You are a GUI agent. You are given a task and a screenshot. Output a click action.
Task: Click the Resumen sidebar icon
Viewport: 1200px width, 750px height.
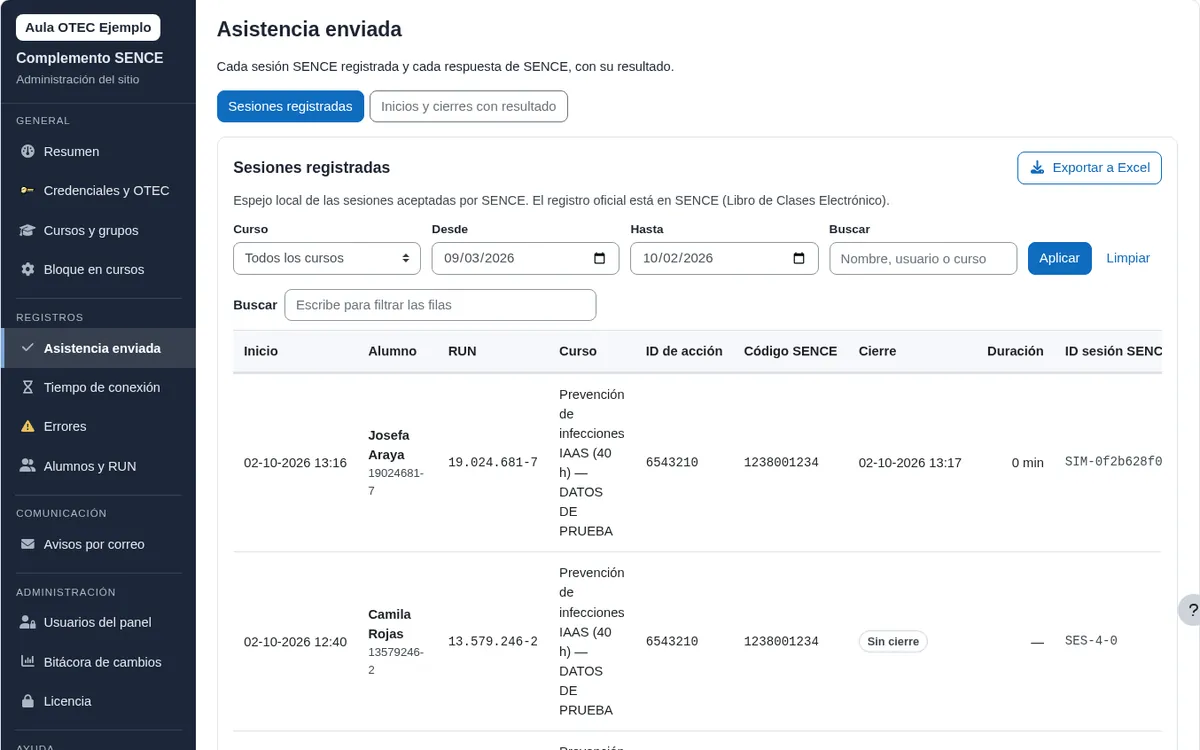coord(28,152)
